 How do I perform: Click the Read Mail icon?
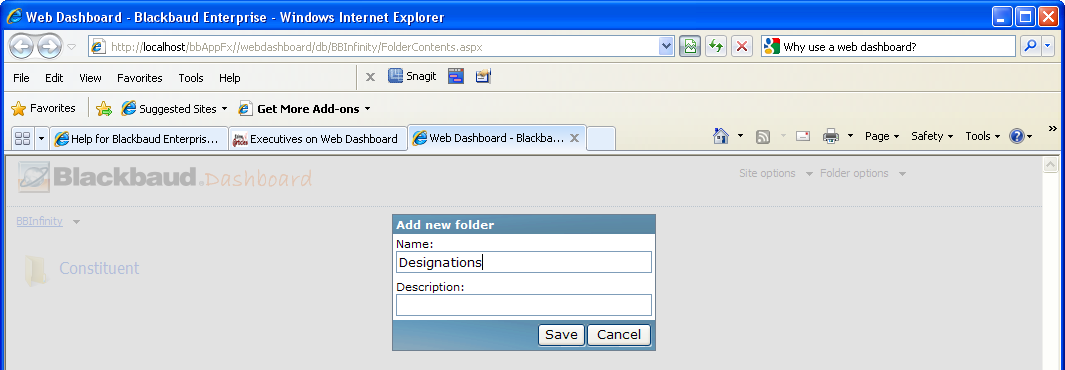pyautogui.click(x=803, y=136)
